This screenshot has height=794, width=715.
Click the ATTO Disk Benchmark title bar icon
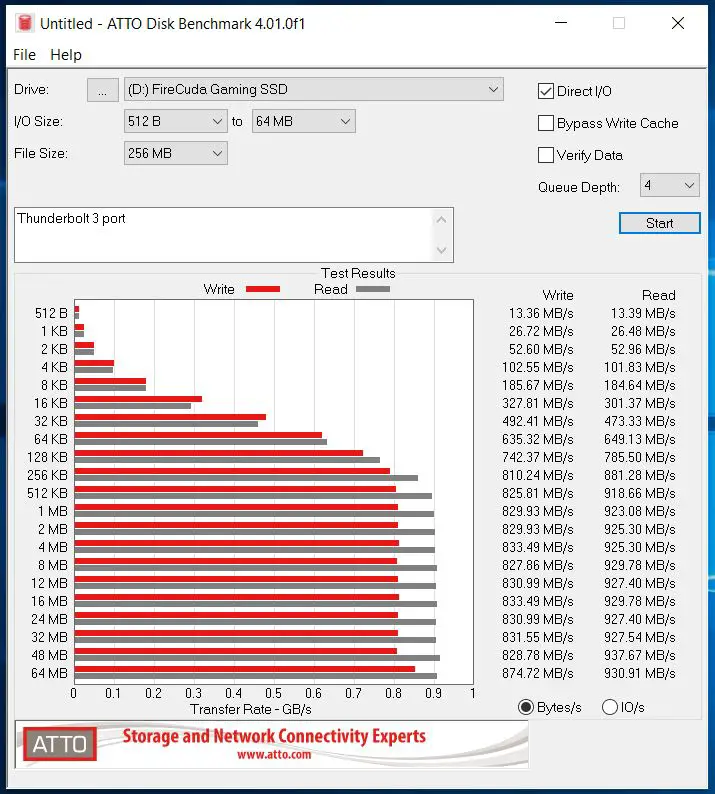tap(24, 23)
